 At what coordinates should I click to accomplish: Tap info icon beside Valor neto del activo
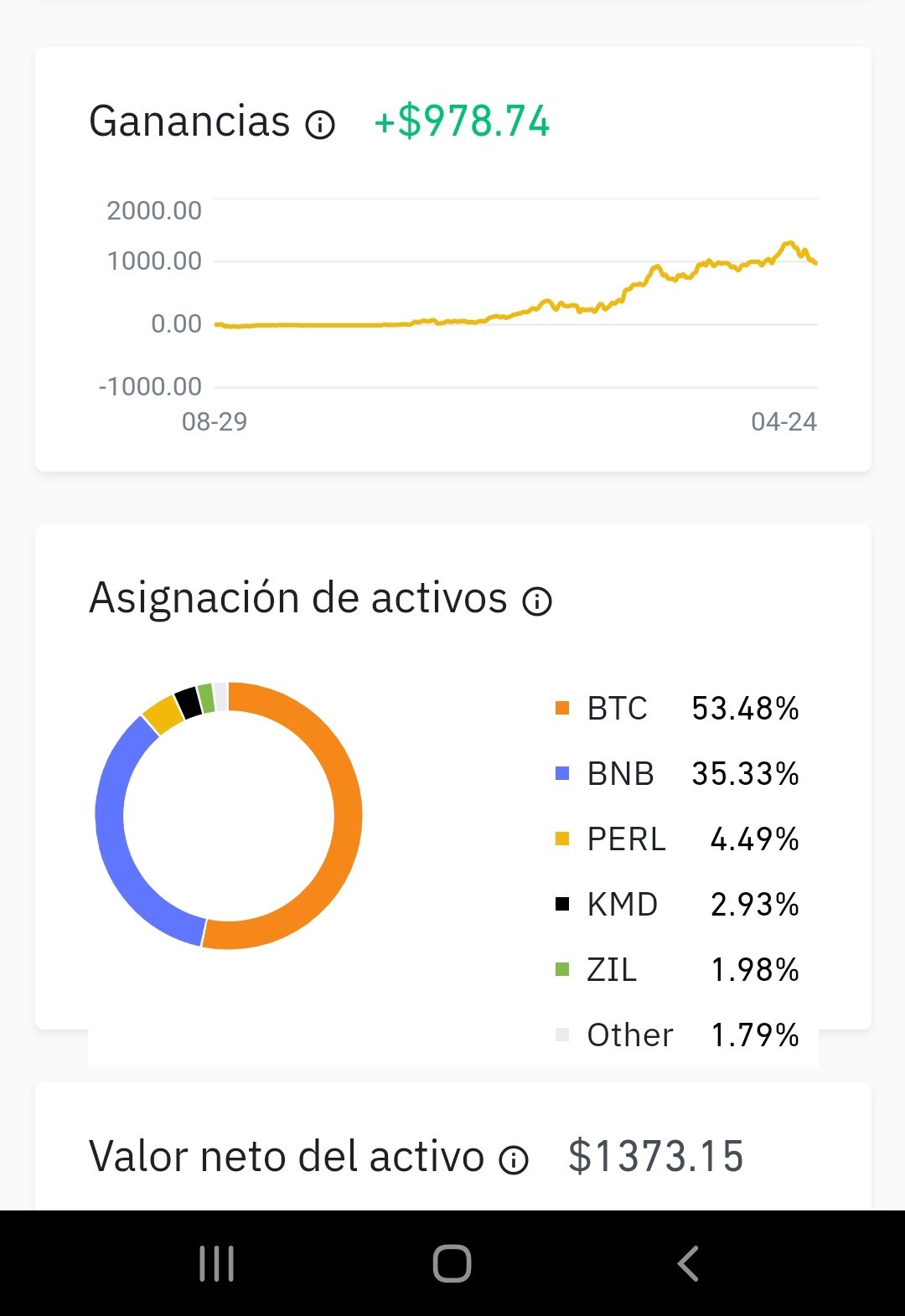coord(514,1159)
